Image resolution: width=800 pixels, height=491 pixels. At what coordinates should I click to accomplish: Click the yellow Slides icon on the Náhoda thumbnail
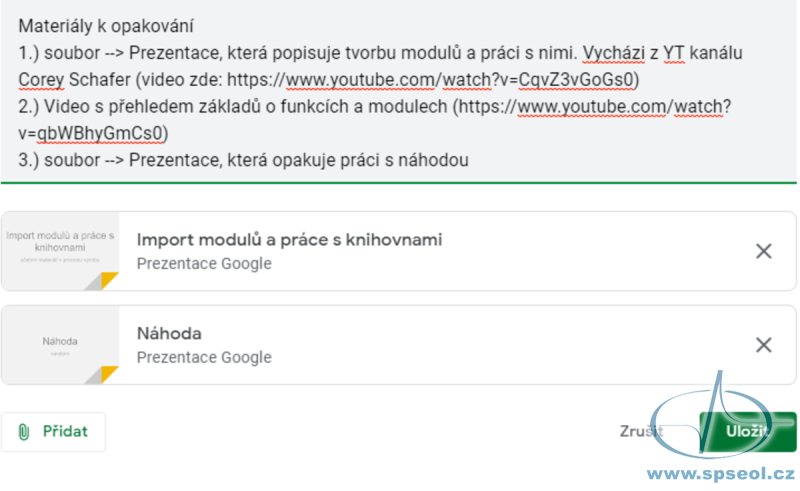pos(109,374)
